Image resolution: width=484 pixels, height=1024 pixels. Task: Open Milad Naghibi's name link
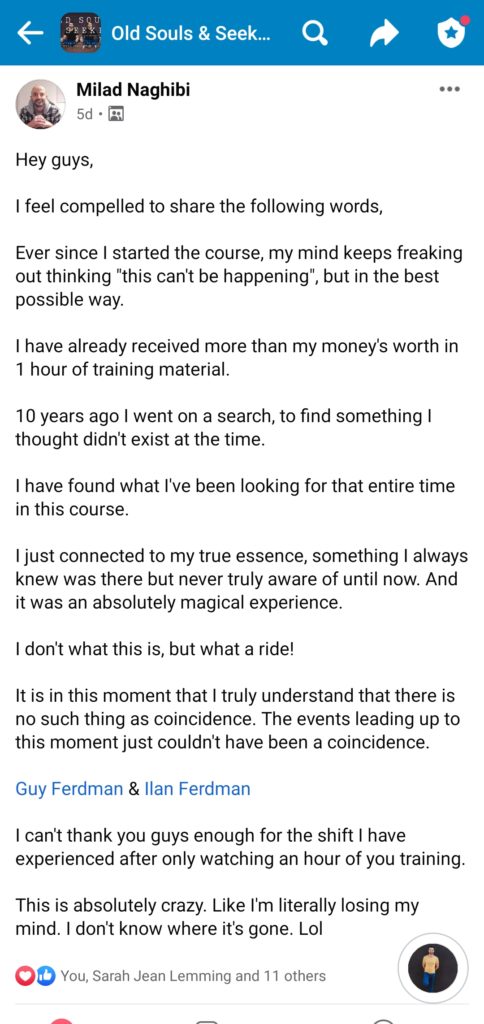pyautogui.click(x=133, y=90)
